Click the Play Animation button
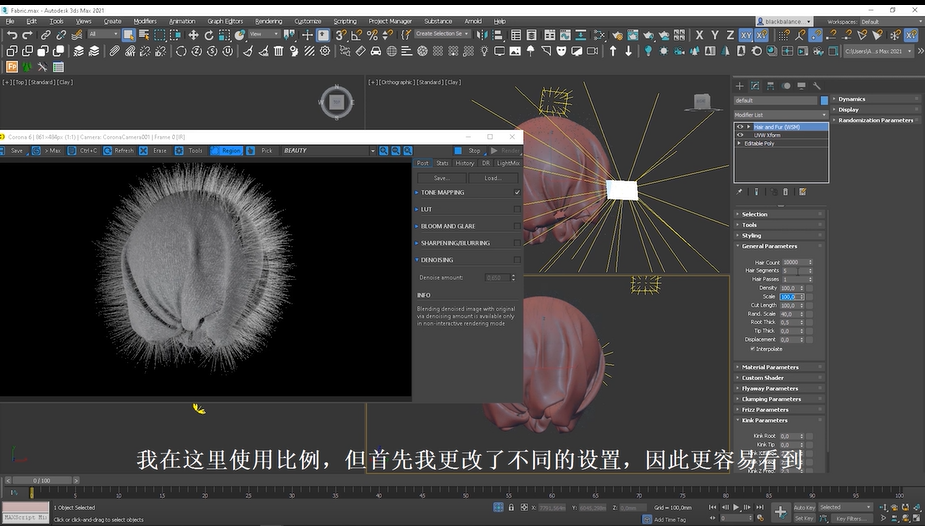 [736, 507]
